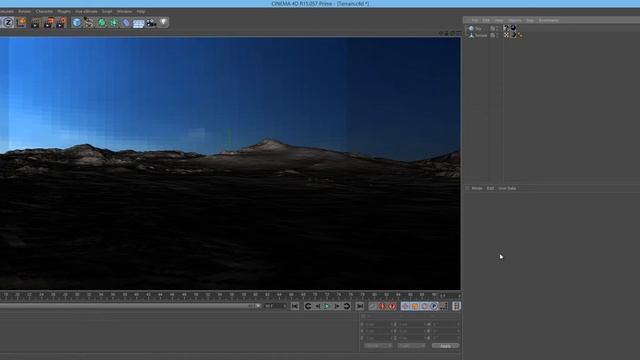Image resolution: width=640 pixels, height=360 pixels.
Task: Click Record Active Objects key icon
Action: (373, 306)
